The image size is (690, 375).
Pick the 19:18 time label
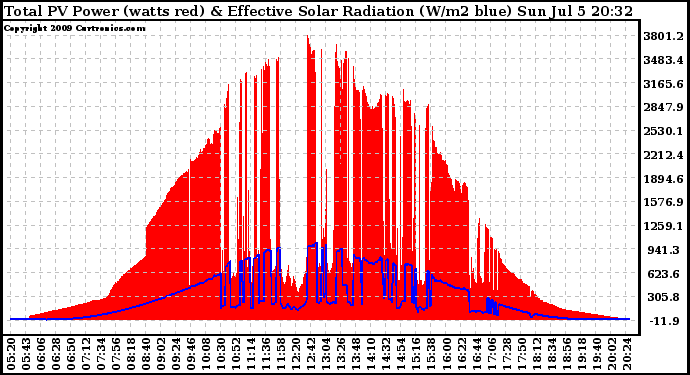580,354
